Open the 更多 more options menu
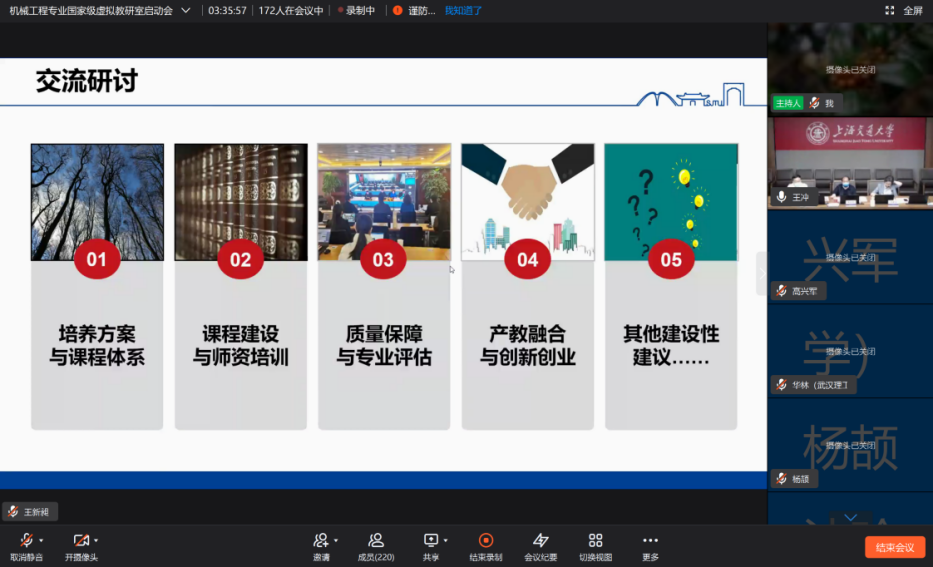 point(650,541)
